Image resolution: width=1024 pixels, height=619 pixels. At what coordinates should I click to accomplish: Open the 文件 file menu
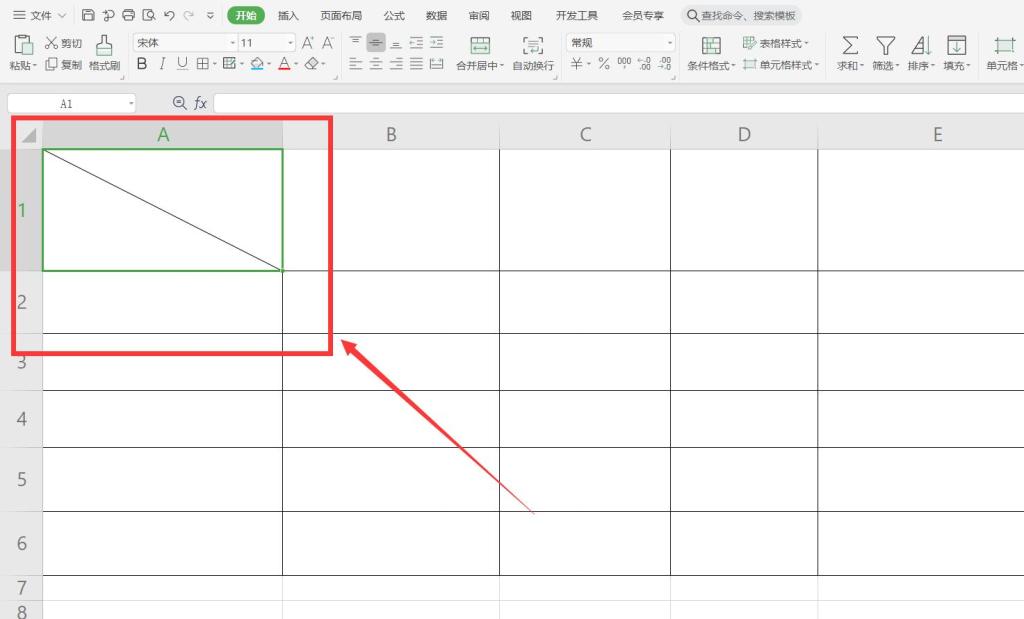(39, 15)
